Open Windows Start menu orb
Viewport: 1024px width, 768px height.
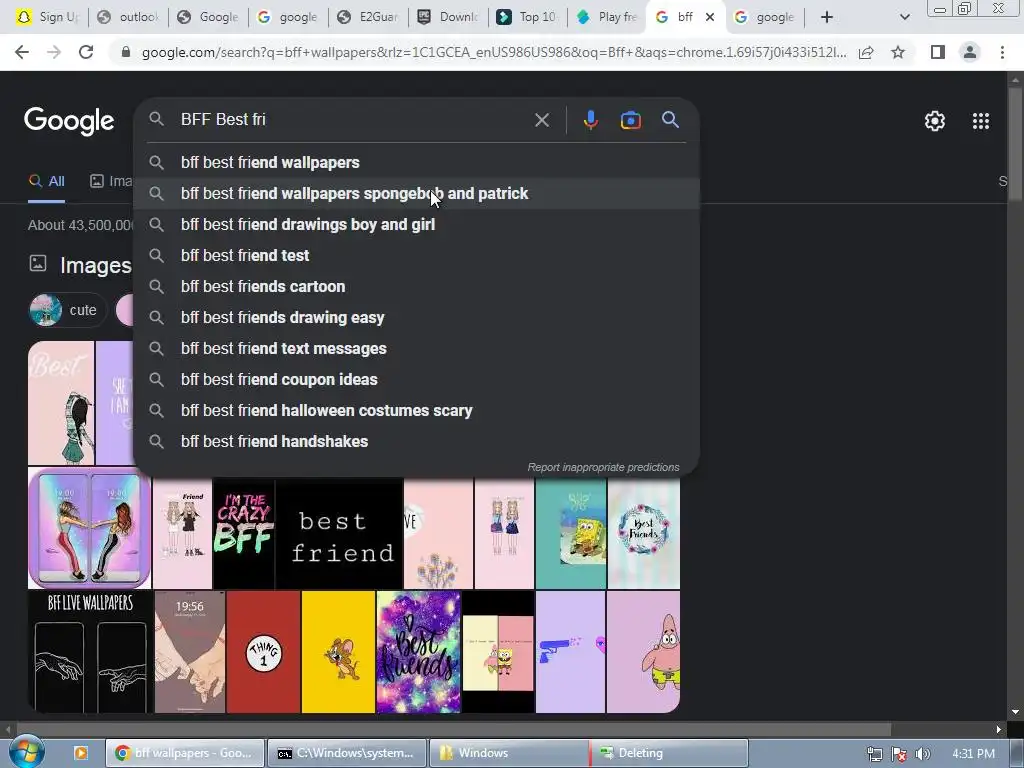(27, 752)
